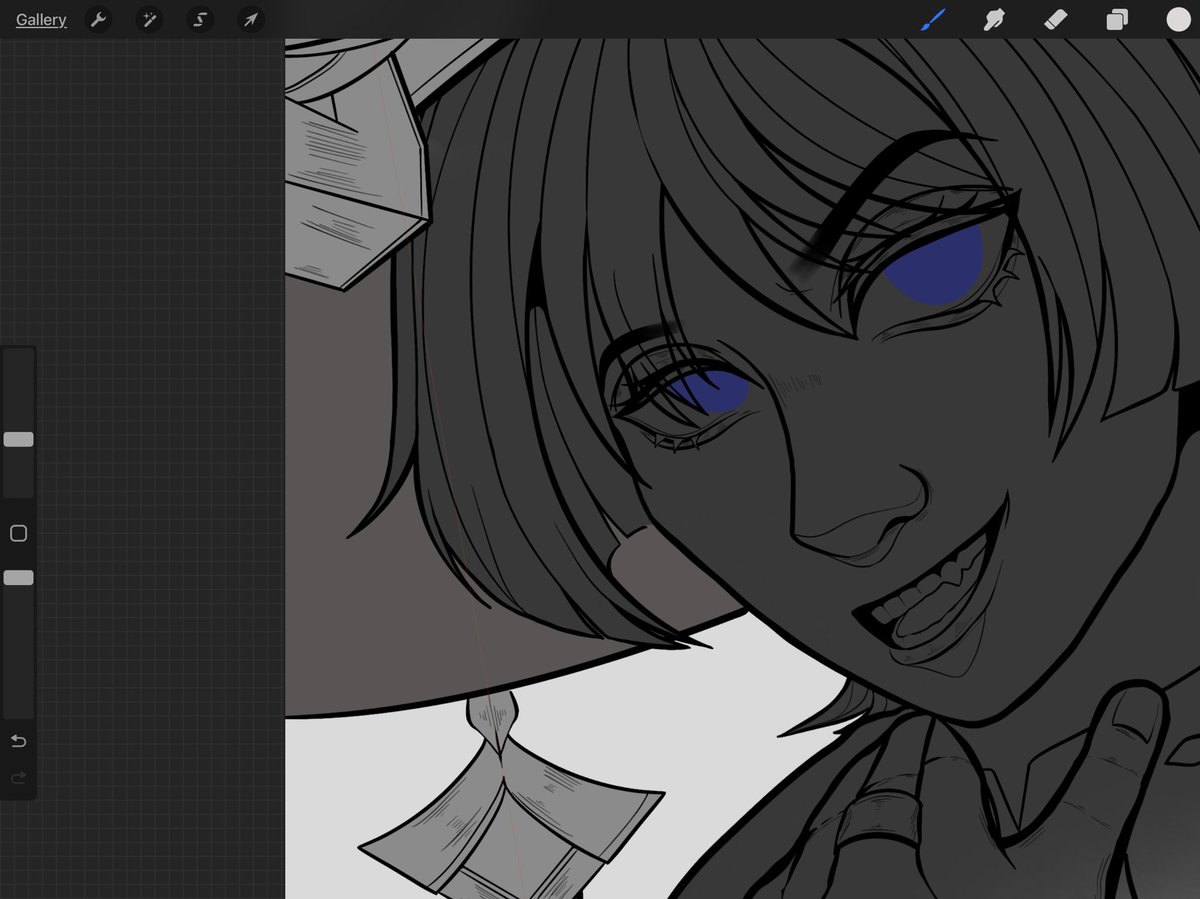Screen dimensions: 1200x899
Task: Undo the last stroke
Action: tap(18, 741)
